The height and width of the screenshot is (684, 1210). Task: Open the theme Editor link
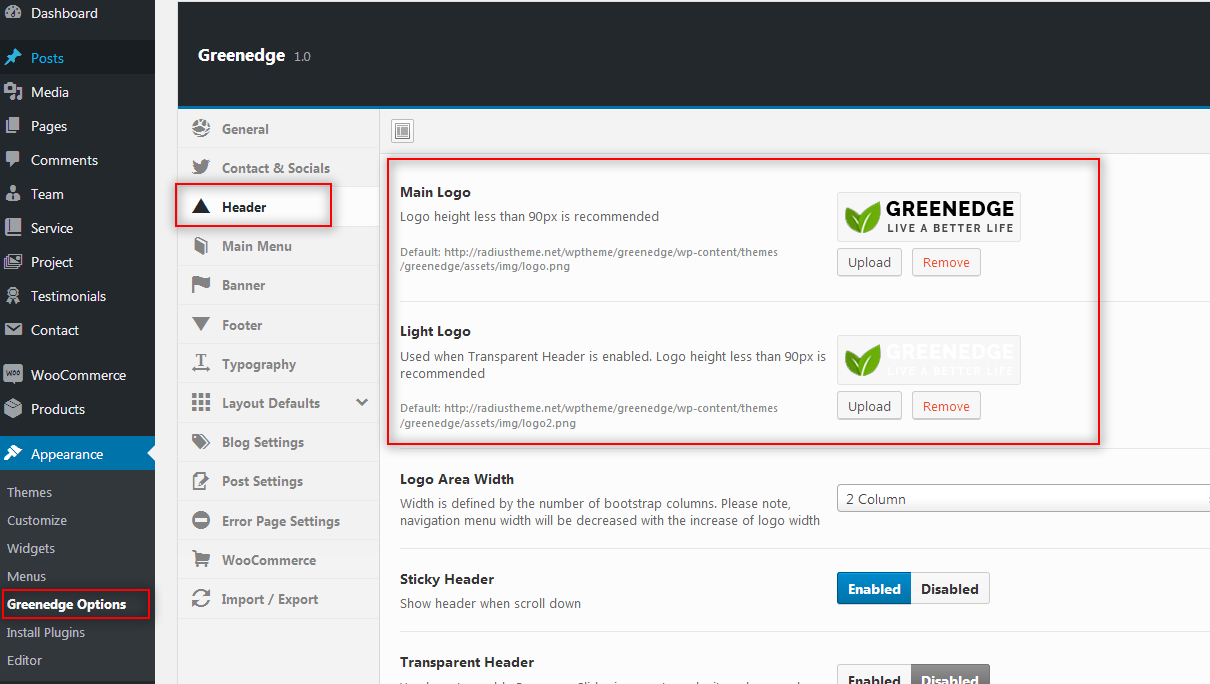pos(24,660)
